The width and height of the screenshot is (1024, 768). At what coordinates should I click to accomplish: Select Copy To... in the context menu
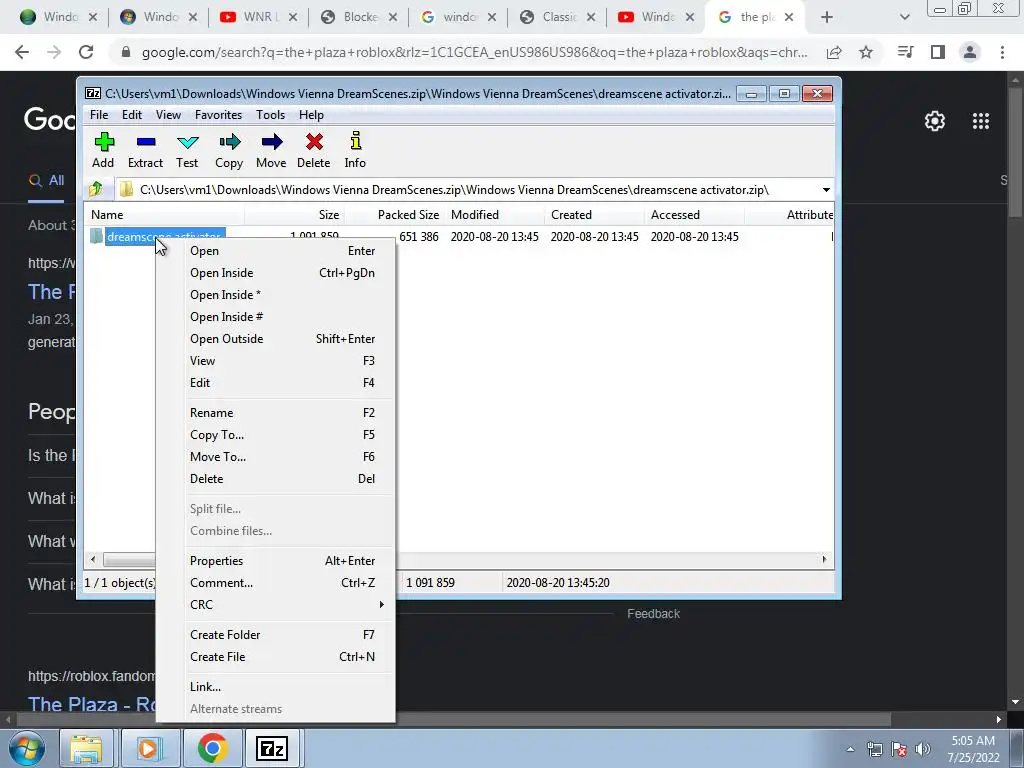point(275,435)
